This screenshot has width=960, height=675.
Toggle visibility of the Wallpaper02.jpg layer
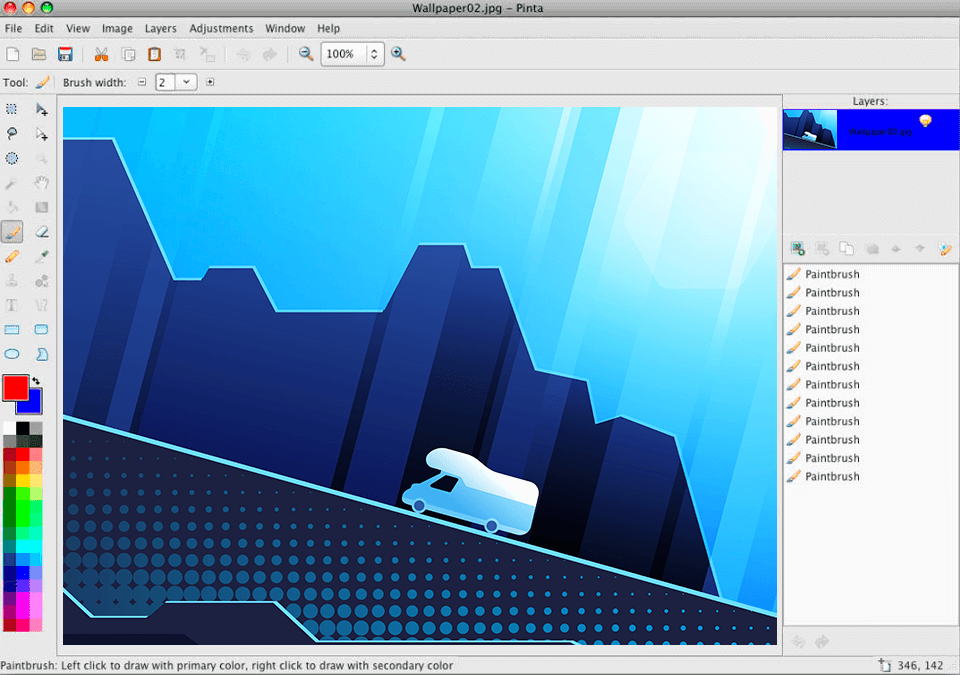925,120
